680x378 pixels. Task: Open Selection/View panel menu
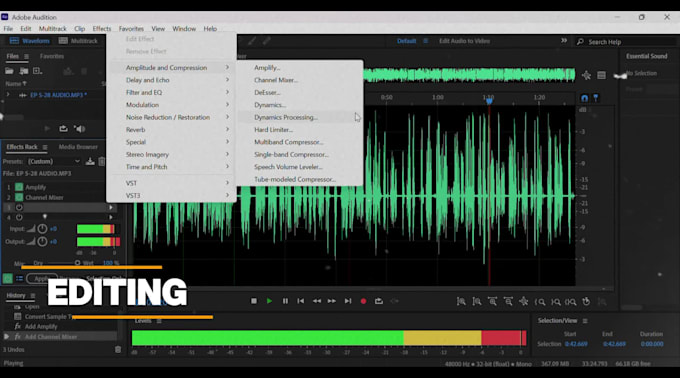click(x=585, y=321)
